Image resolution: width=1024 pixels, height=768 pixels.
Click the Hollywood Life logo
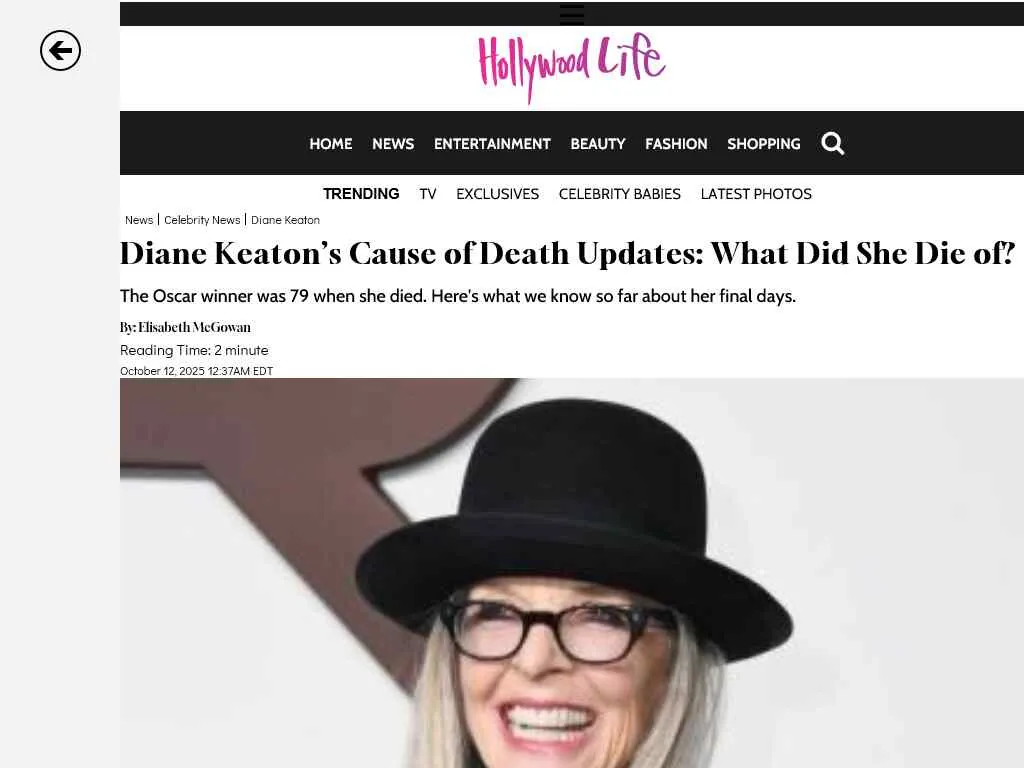pos(571,67)
